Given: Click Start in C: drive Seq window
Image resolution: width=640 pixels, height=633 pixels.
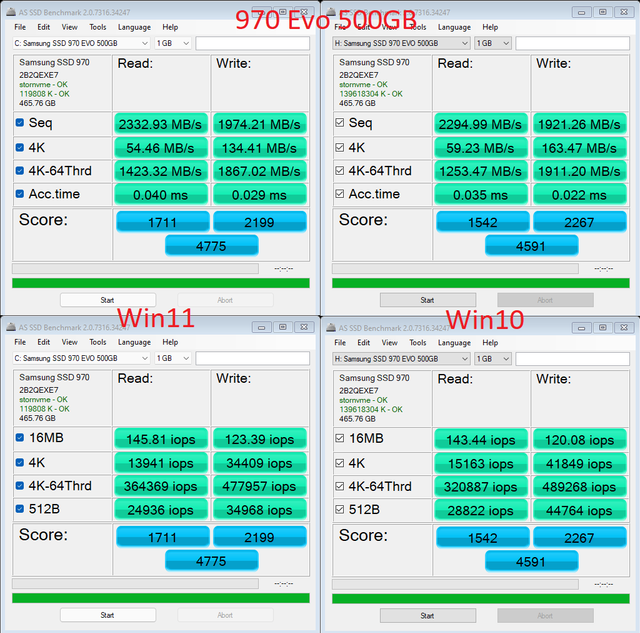Looking at the screenshot, I should (108, 300).
